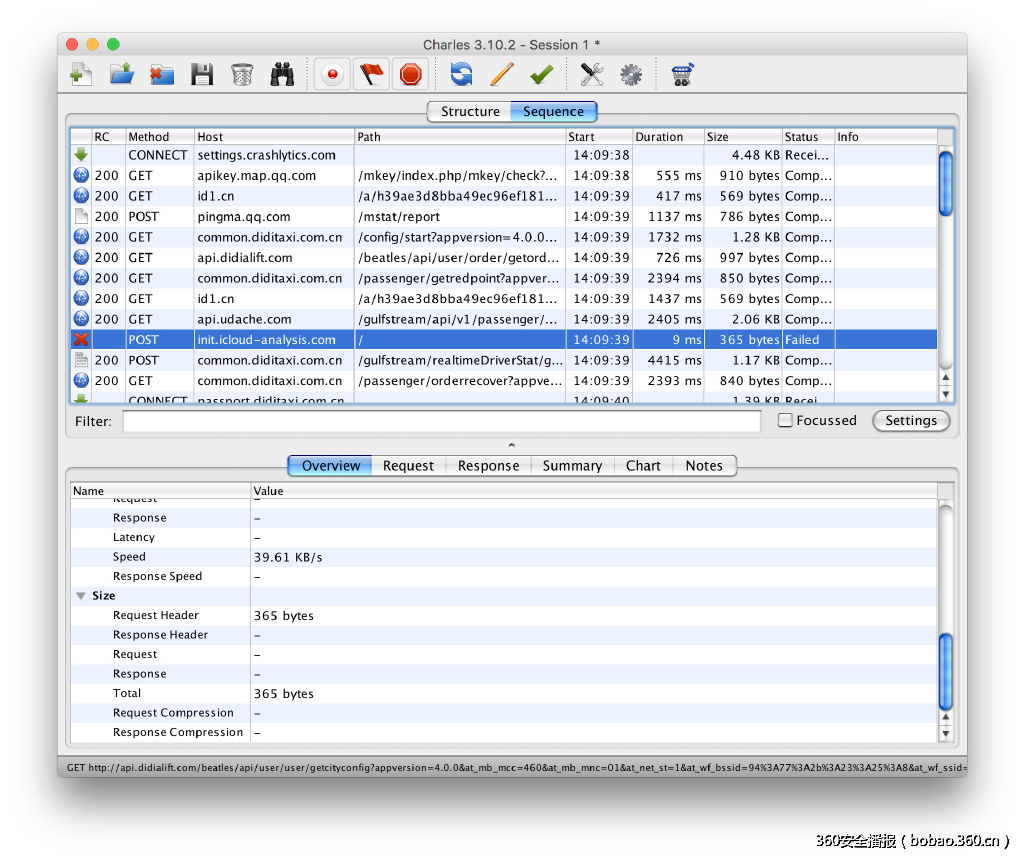Save session using the floppy disk icon

202,74
